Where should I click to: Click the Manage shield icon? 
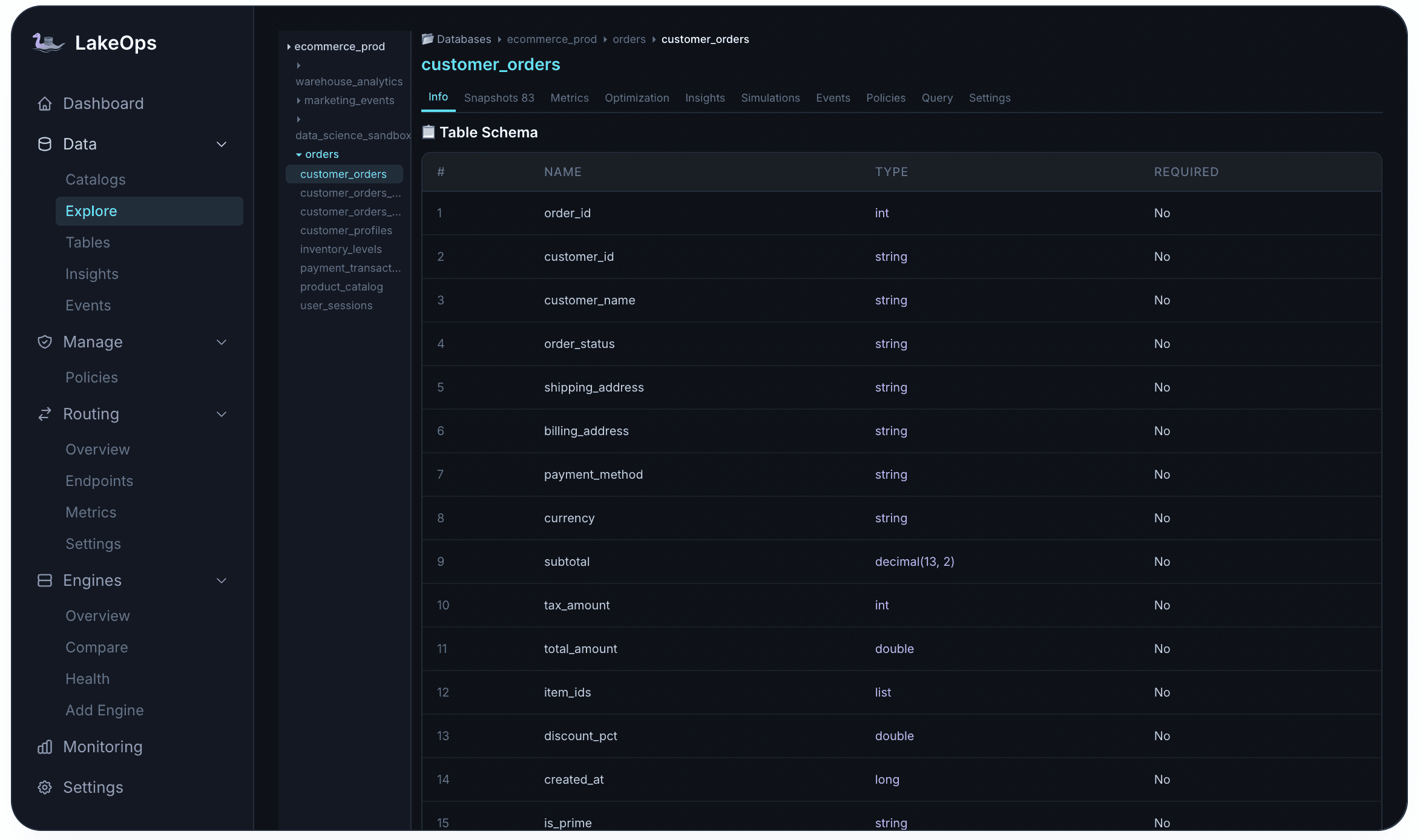point(45,342)
